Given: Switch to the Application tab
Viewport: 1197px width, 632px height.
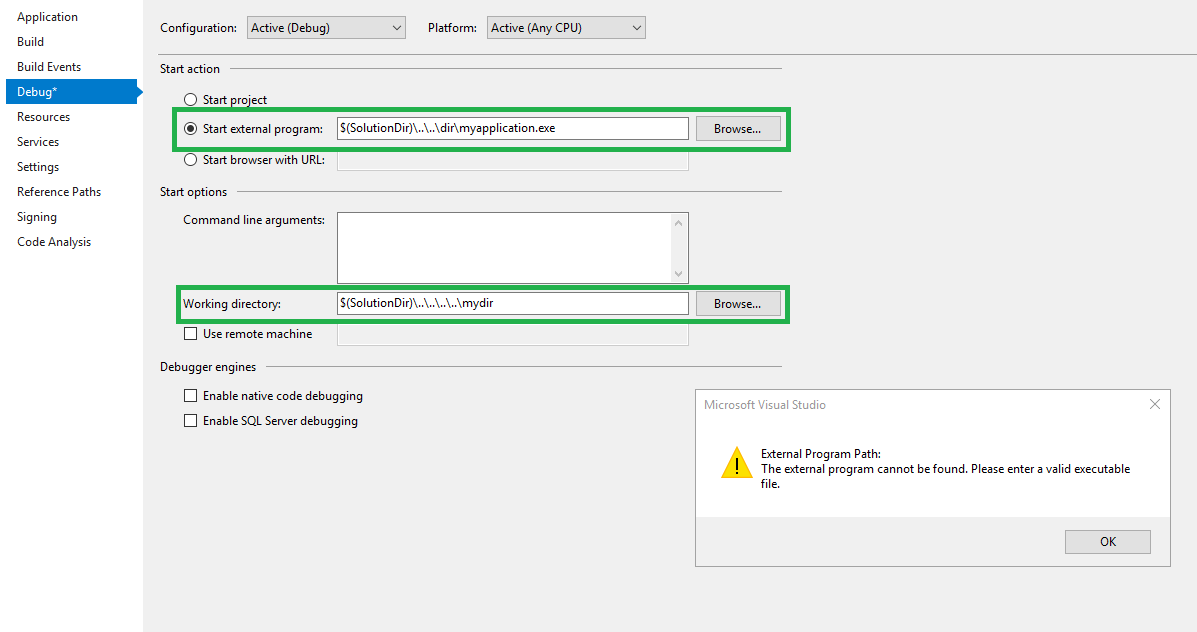Looking at the screenshot, I should (47, 17).
